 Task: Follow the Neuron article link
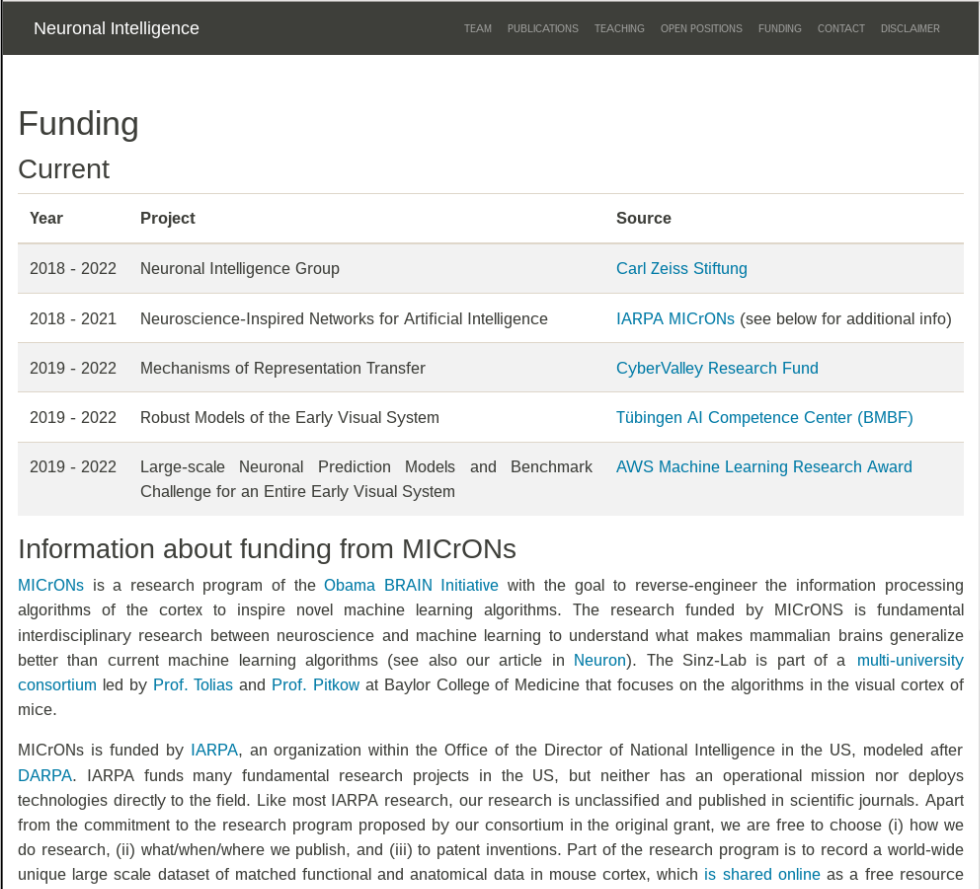pyautogui.click(x=599, y=661)
